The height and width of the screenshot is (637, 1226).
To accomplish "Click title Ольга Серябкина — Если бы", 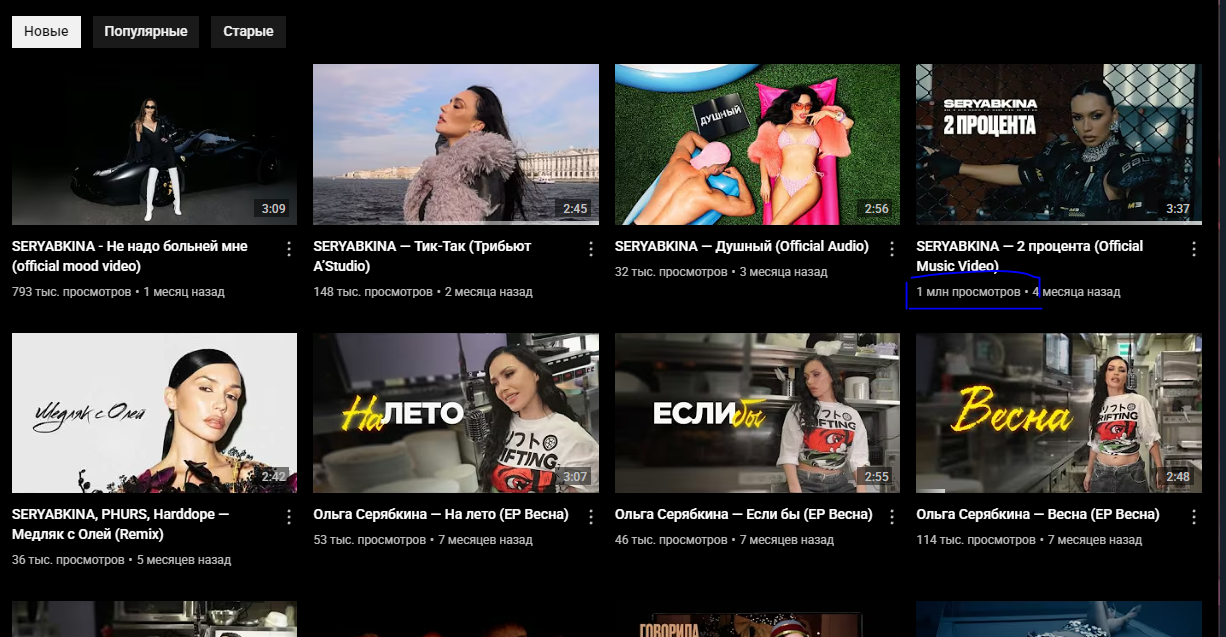I will coord(744,514).
